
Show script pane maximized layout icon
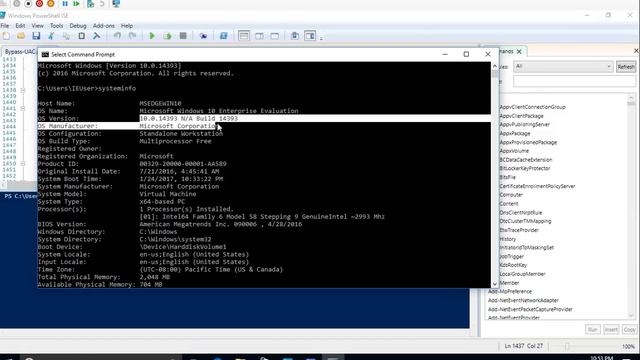pyautogui.click(x=275, y=36)
